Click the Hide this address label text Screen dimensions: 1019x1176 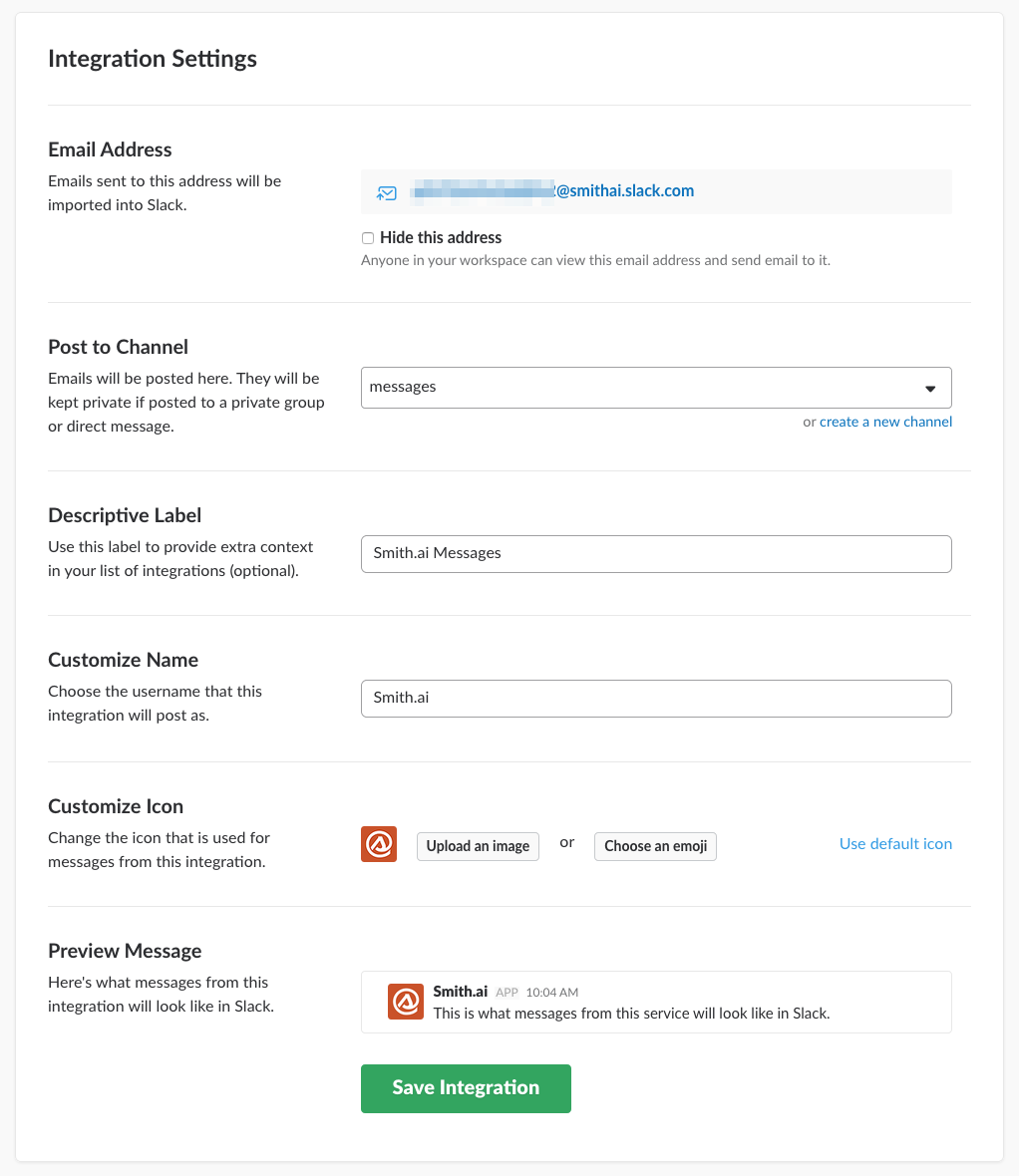point(441,238)
